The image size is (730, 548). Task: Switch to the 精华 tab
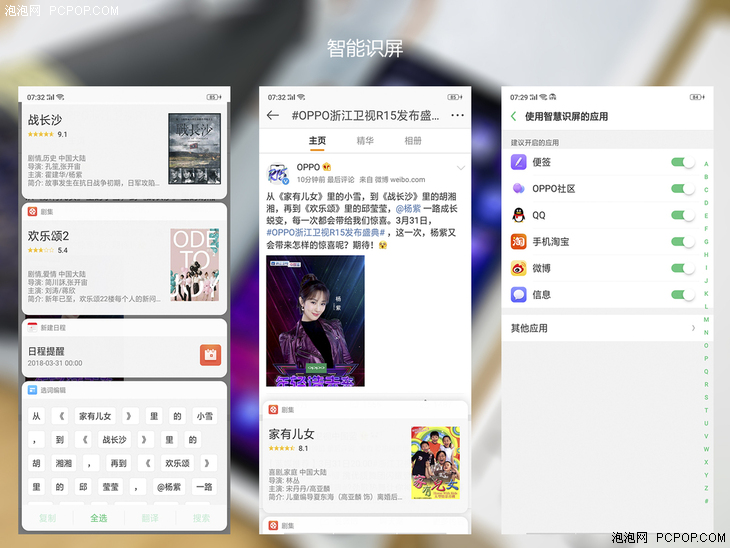point(365,141)
